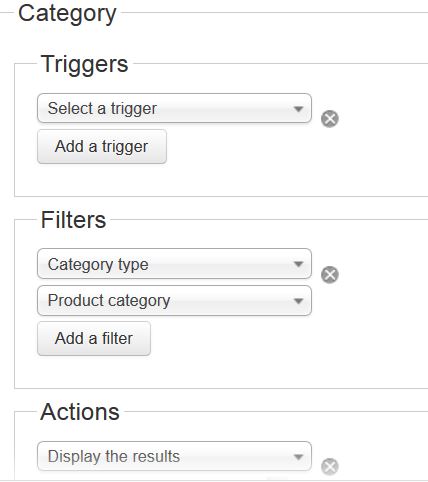Click the Triggers section heading

click(x=84, y=64)
